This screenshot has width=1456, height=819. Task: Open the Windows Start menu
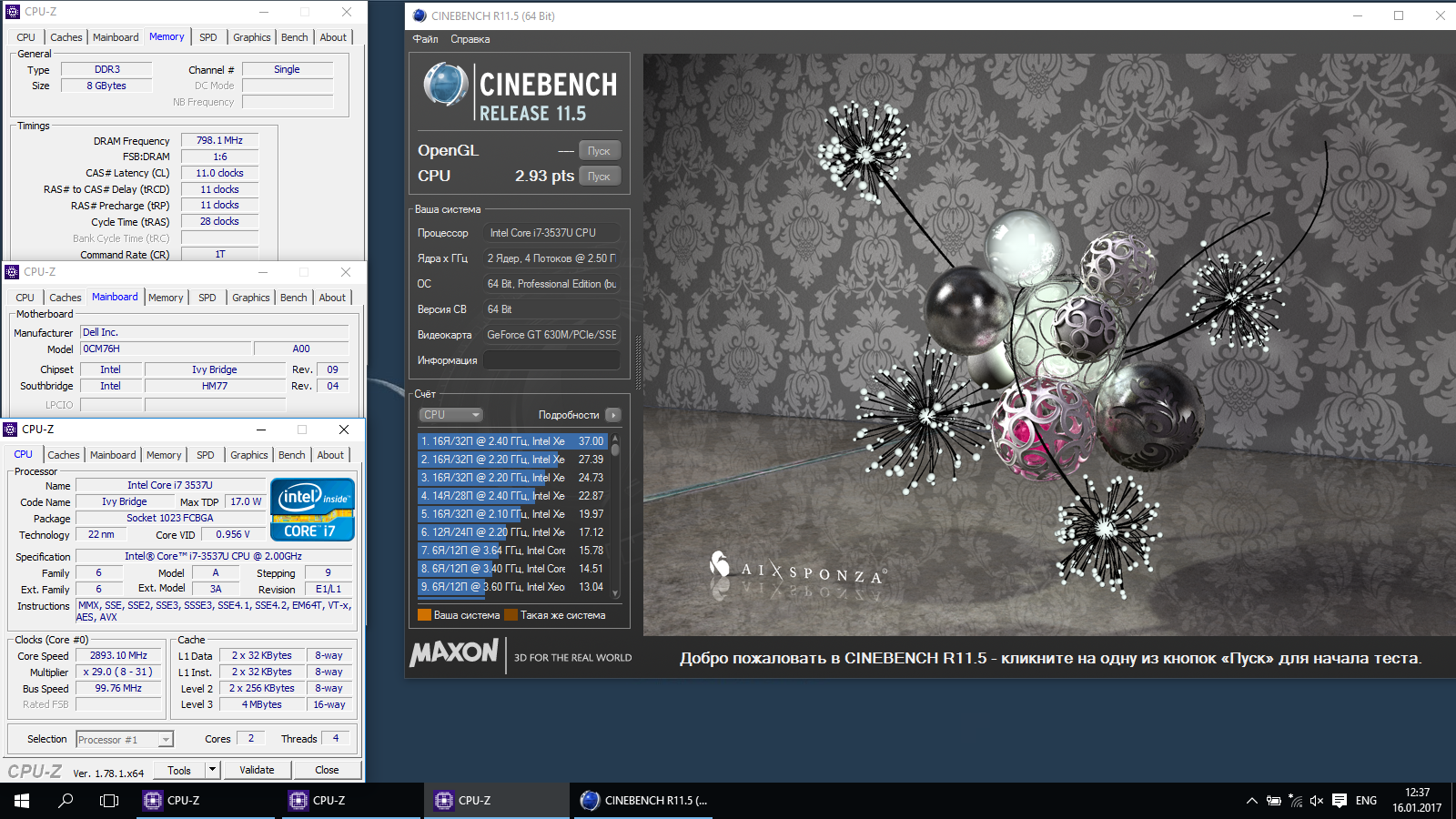click(x=22, y=801)
